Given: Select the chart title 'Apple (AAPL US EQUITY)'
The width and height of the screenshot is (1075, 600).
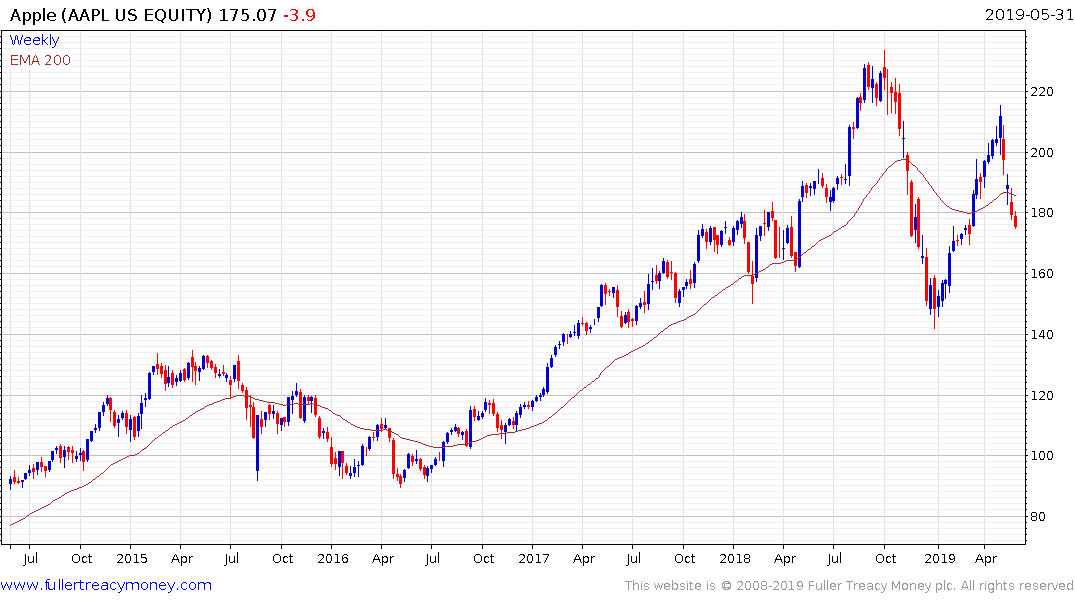Looking at the screenshot, I should (x=111, y=15).
